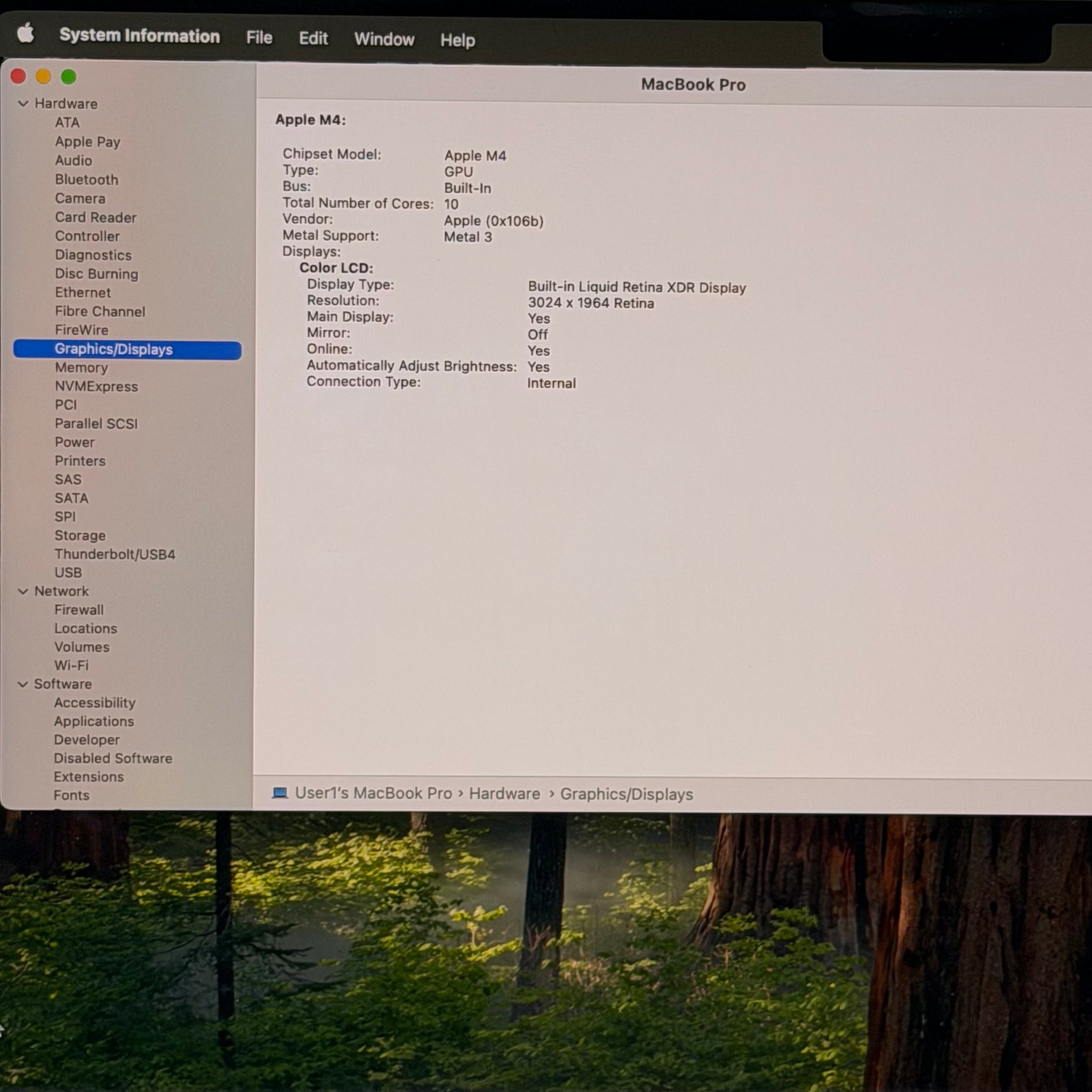Select the Color LCD display entry
The image size is (1092, 1092).
point(336,268)
